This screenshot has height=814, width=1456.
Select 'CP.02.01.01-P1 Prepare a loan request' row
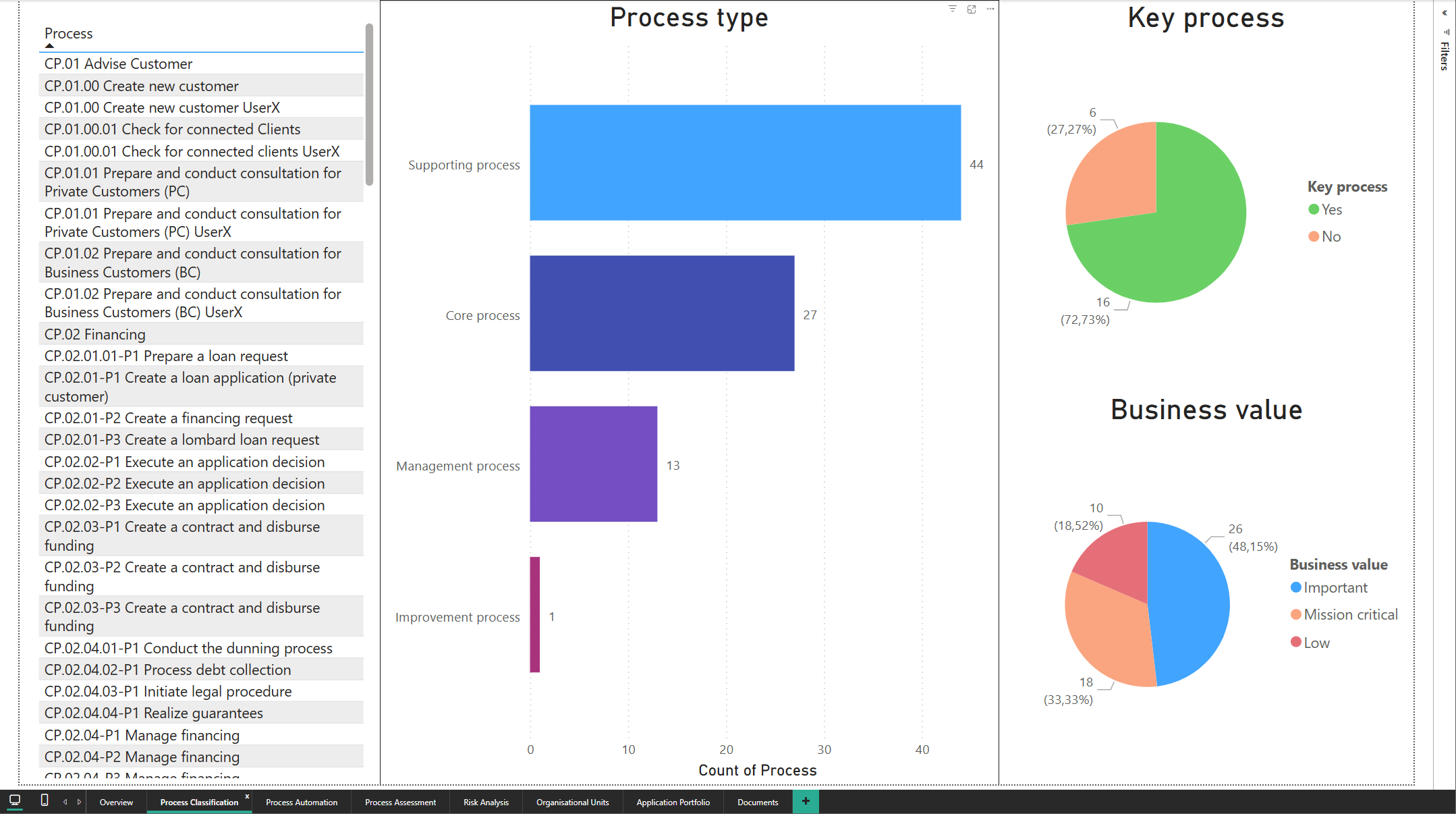click(x=201, y=356)
